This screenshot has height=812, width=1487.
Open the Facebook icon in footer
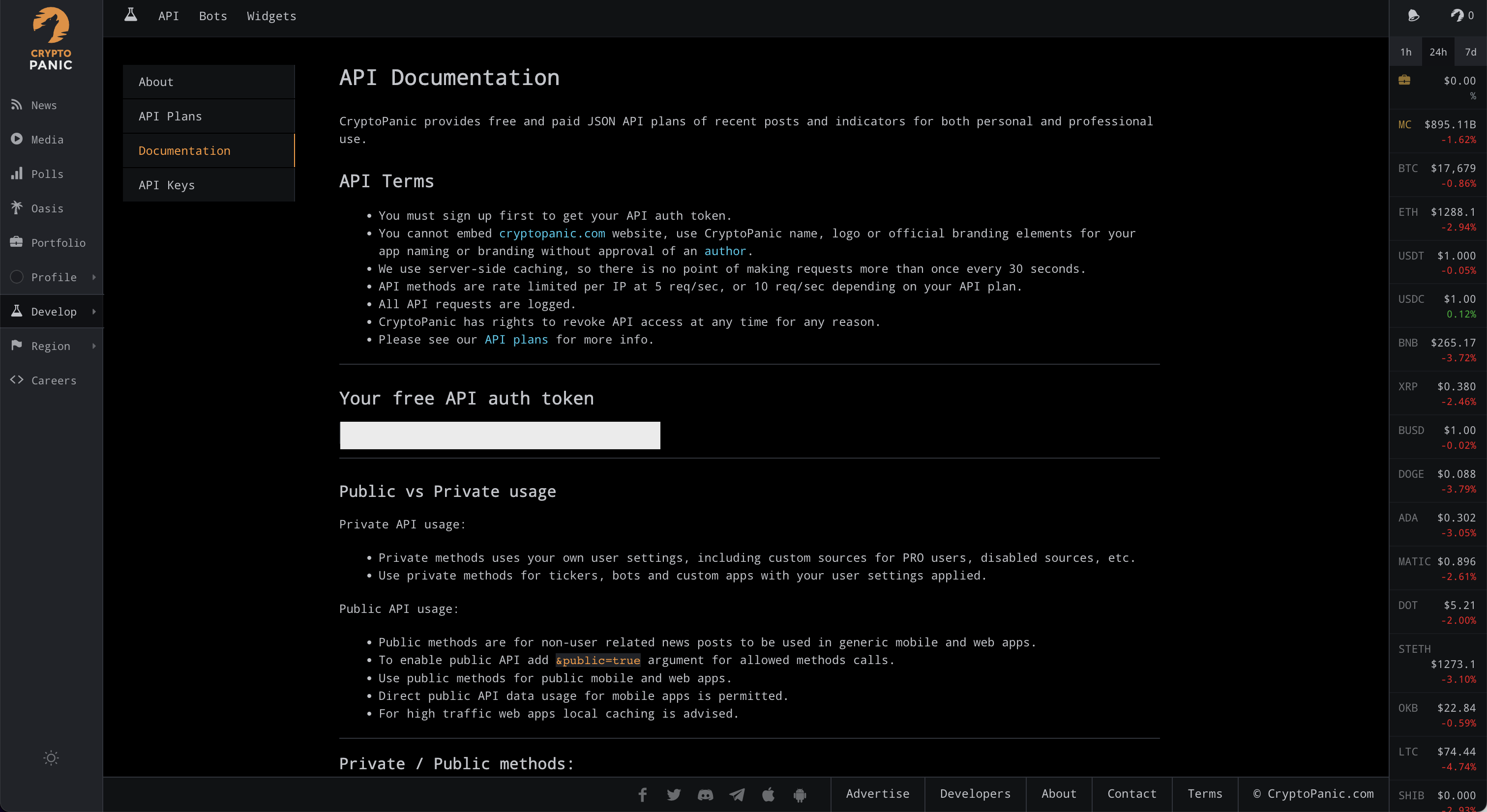pyautogui.click(x=643, y=795)
